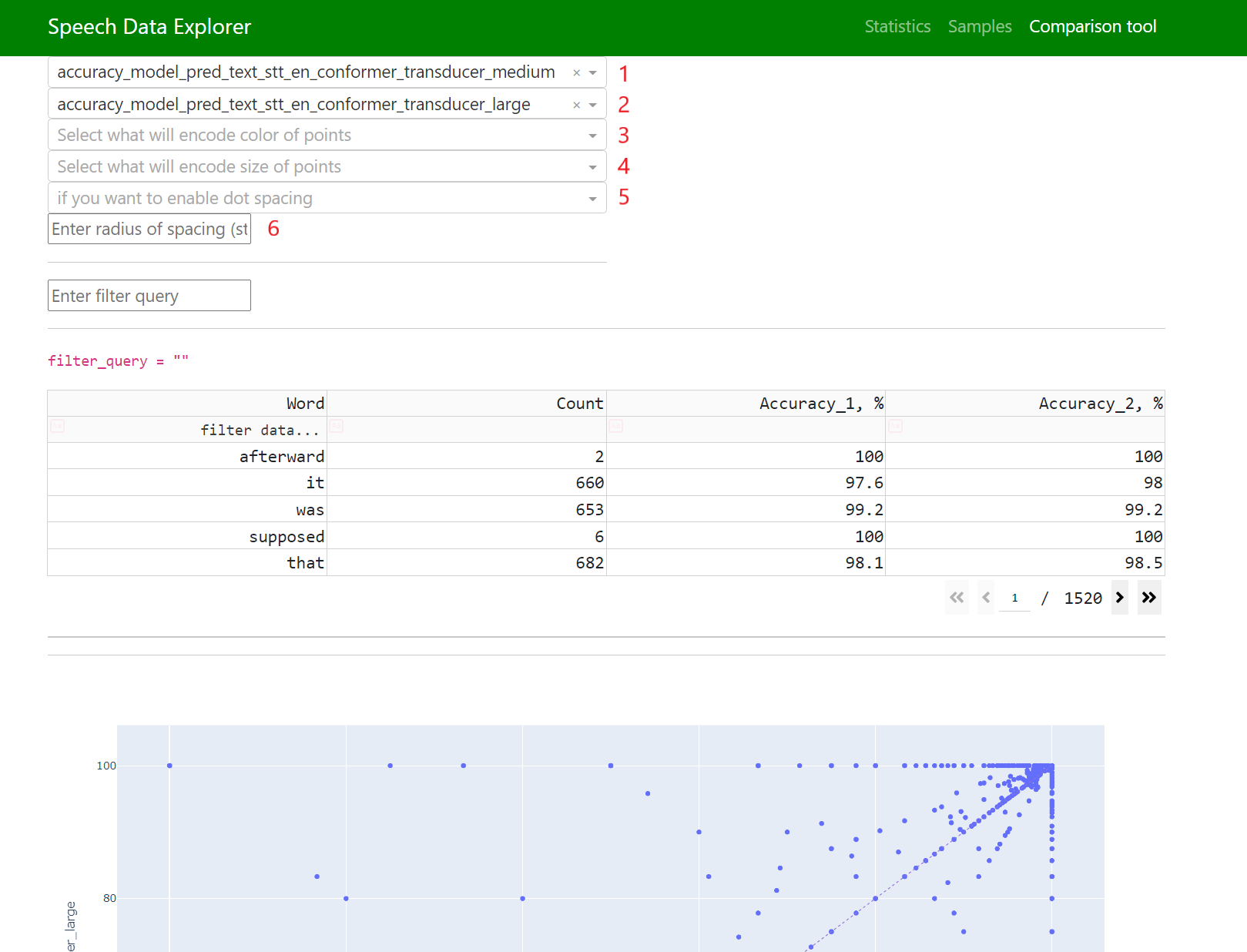Select the Comparison tool tab
Screen dimensions: 1247x952
coord(1092,27)
